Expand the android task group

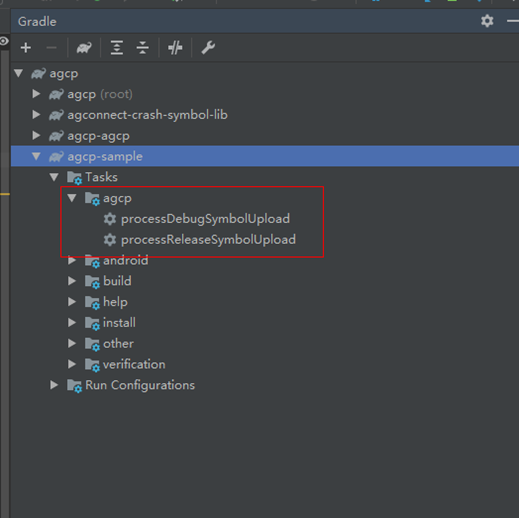coord(72,260)
